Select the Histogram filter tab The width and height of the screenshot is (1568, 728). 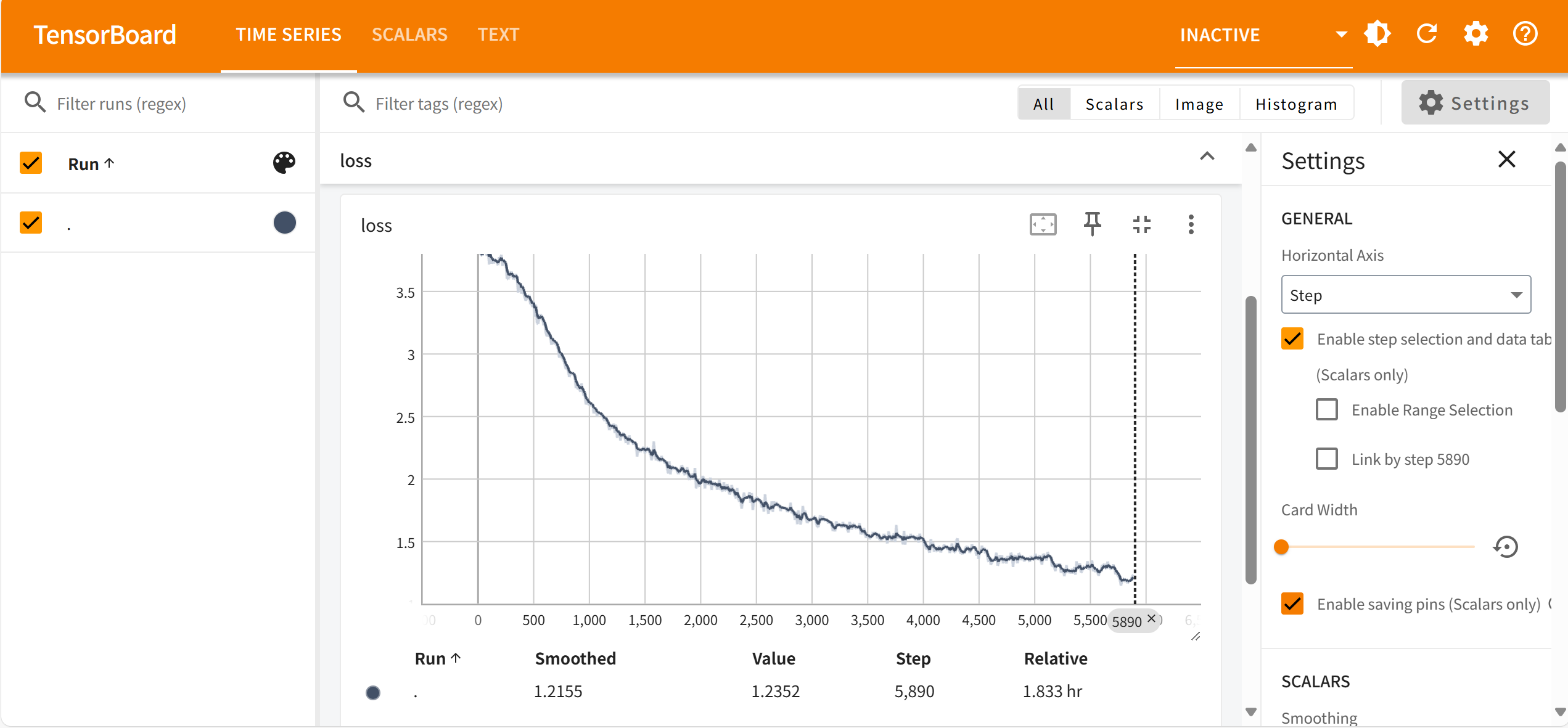pos(1296,104)
